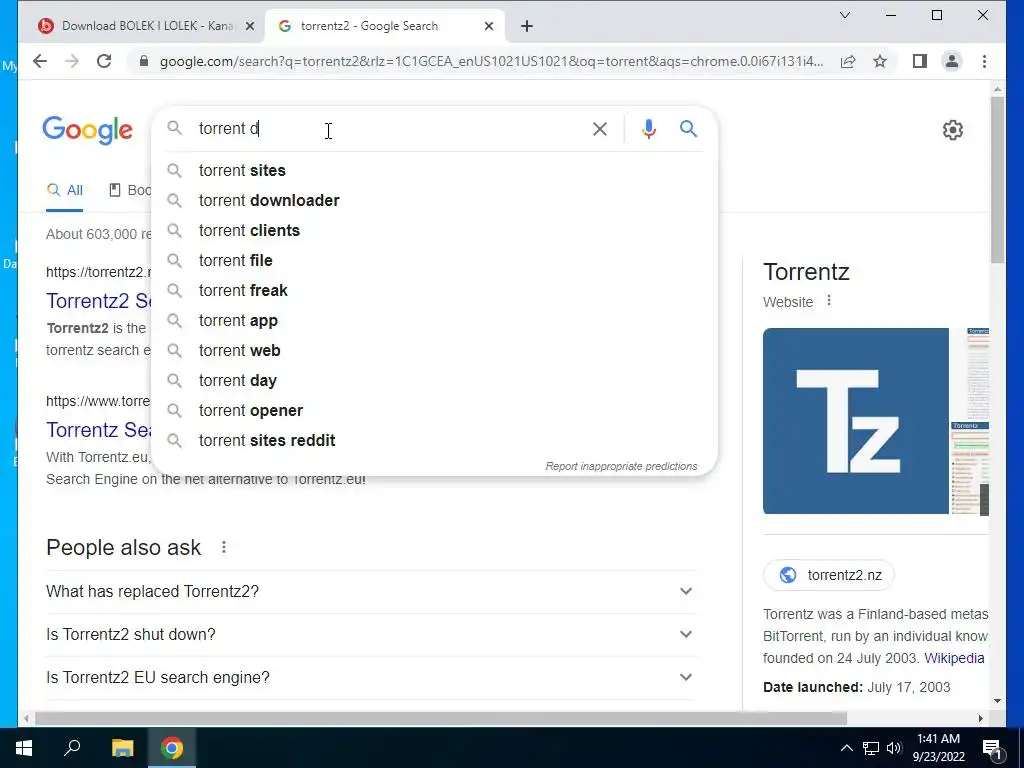The width and height of the screenshot is (1024, 768).
Task: Open the tab search chevron in title bar
Action: pos(844,15)
